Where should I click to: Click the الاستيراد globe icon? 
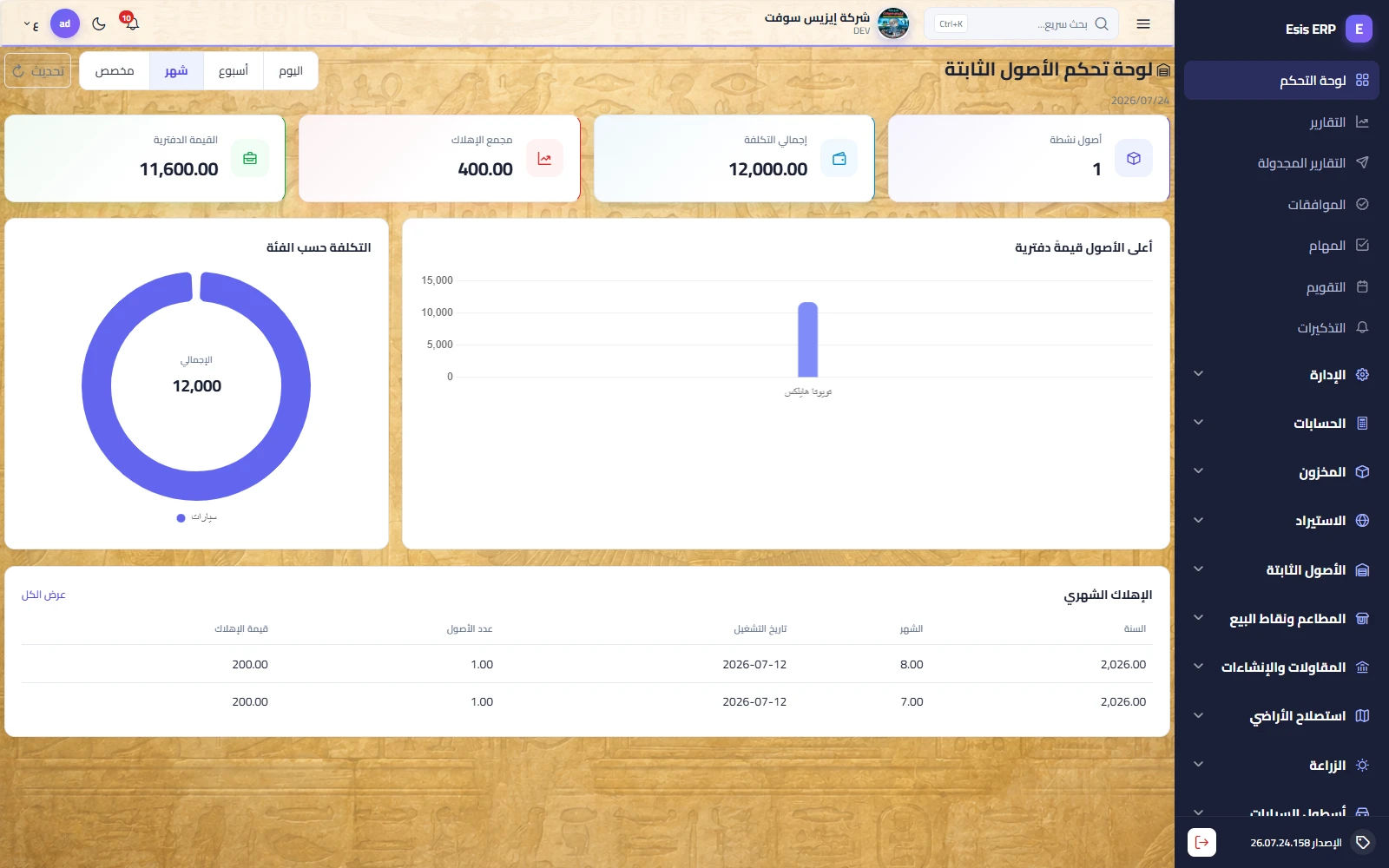click(1362, 521)
